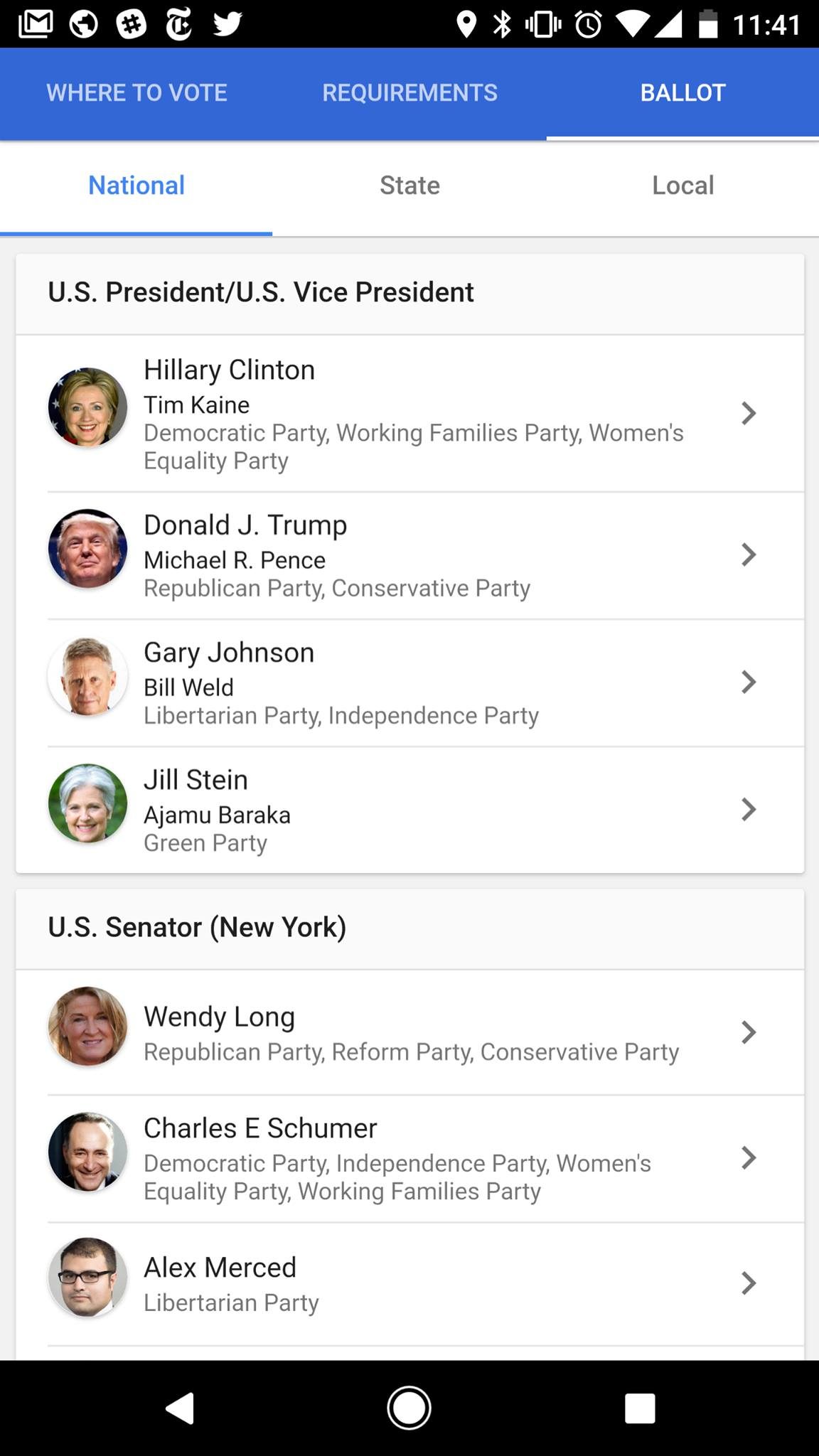
Task: Tap the Twitter bird notification icon
Action: pos(227,24)
